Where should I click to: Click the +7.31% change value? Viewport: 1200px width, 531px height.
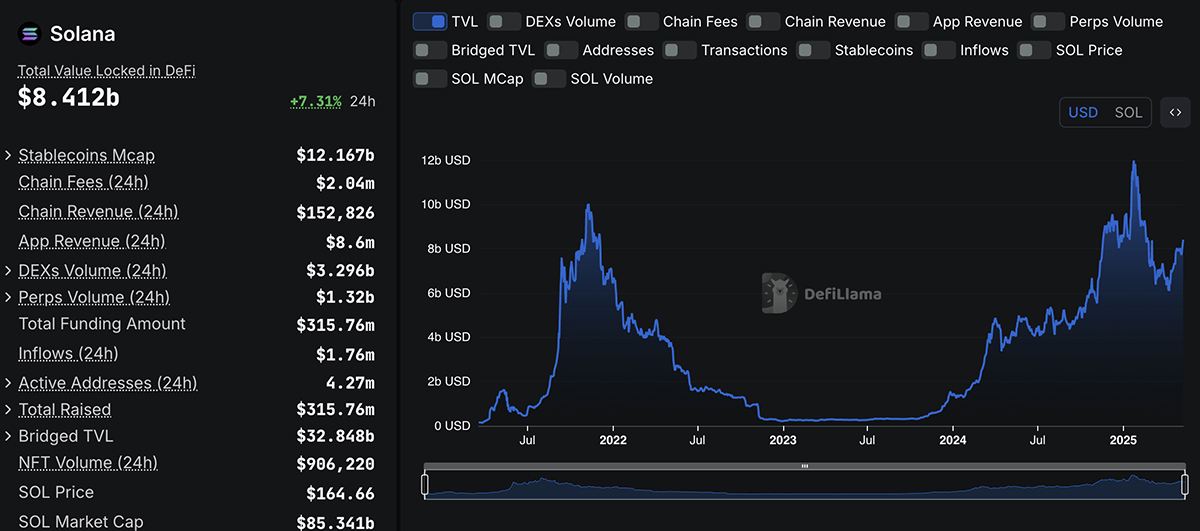pyautogui.click(x=316, y=101)
